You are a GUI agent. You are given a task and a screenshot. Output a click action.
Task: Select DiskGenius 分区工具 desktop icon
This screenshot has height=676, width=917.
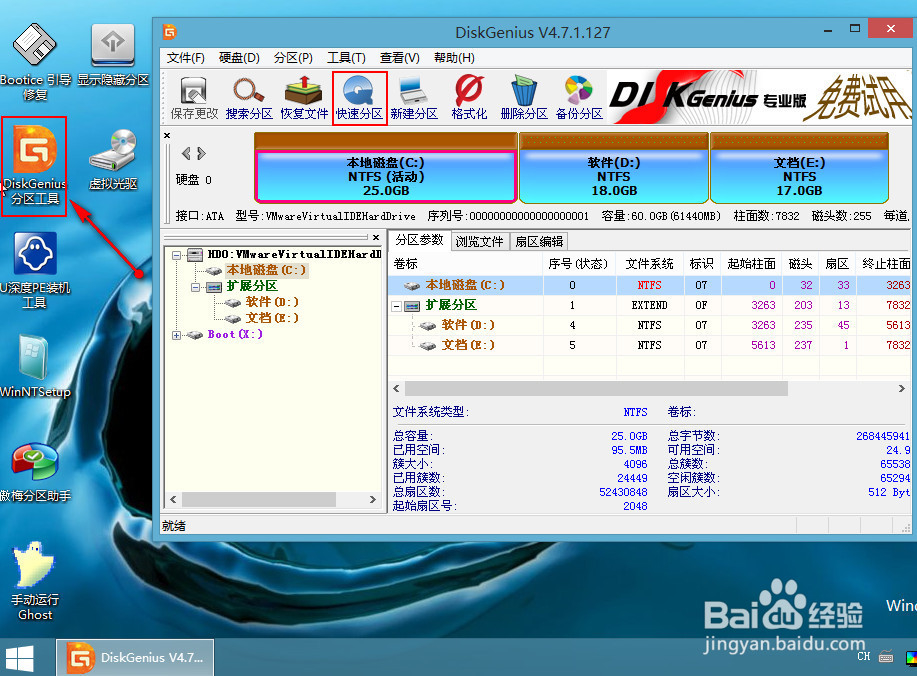(x=35, y=166)
